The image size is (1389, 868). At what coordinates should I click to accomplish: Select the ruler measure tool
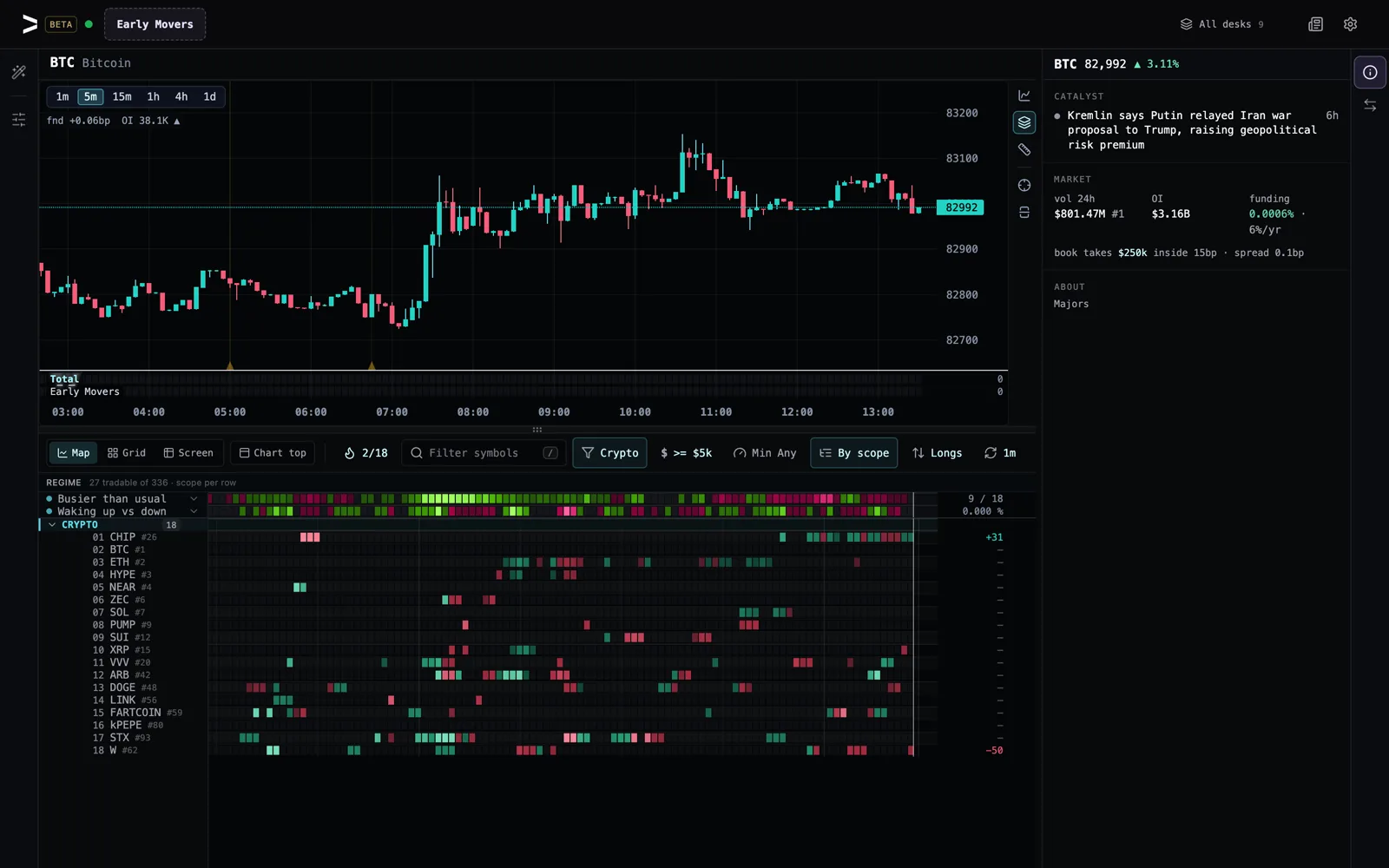[1024, 149]
